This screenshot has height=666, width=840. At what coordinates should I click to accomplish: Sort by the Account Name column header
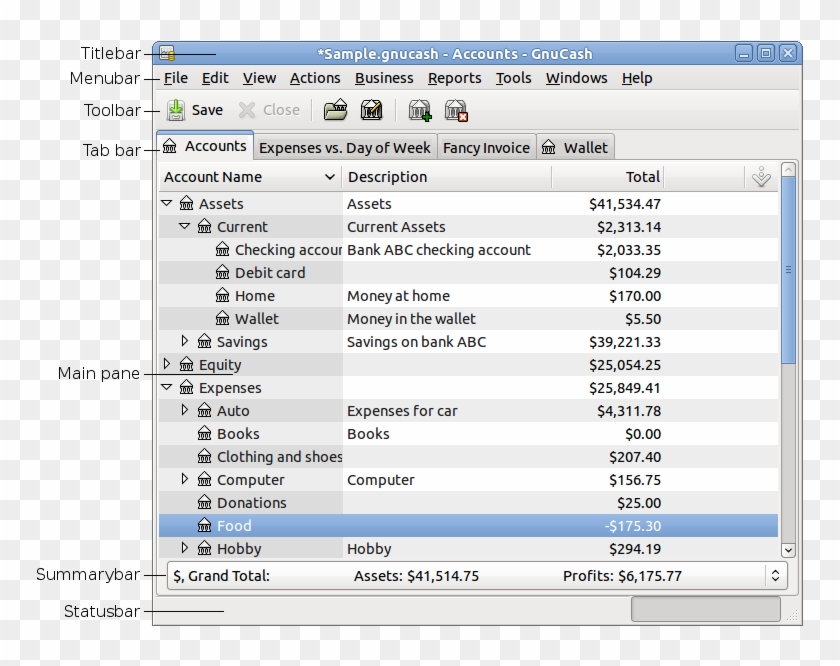(249, 177)
